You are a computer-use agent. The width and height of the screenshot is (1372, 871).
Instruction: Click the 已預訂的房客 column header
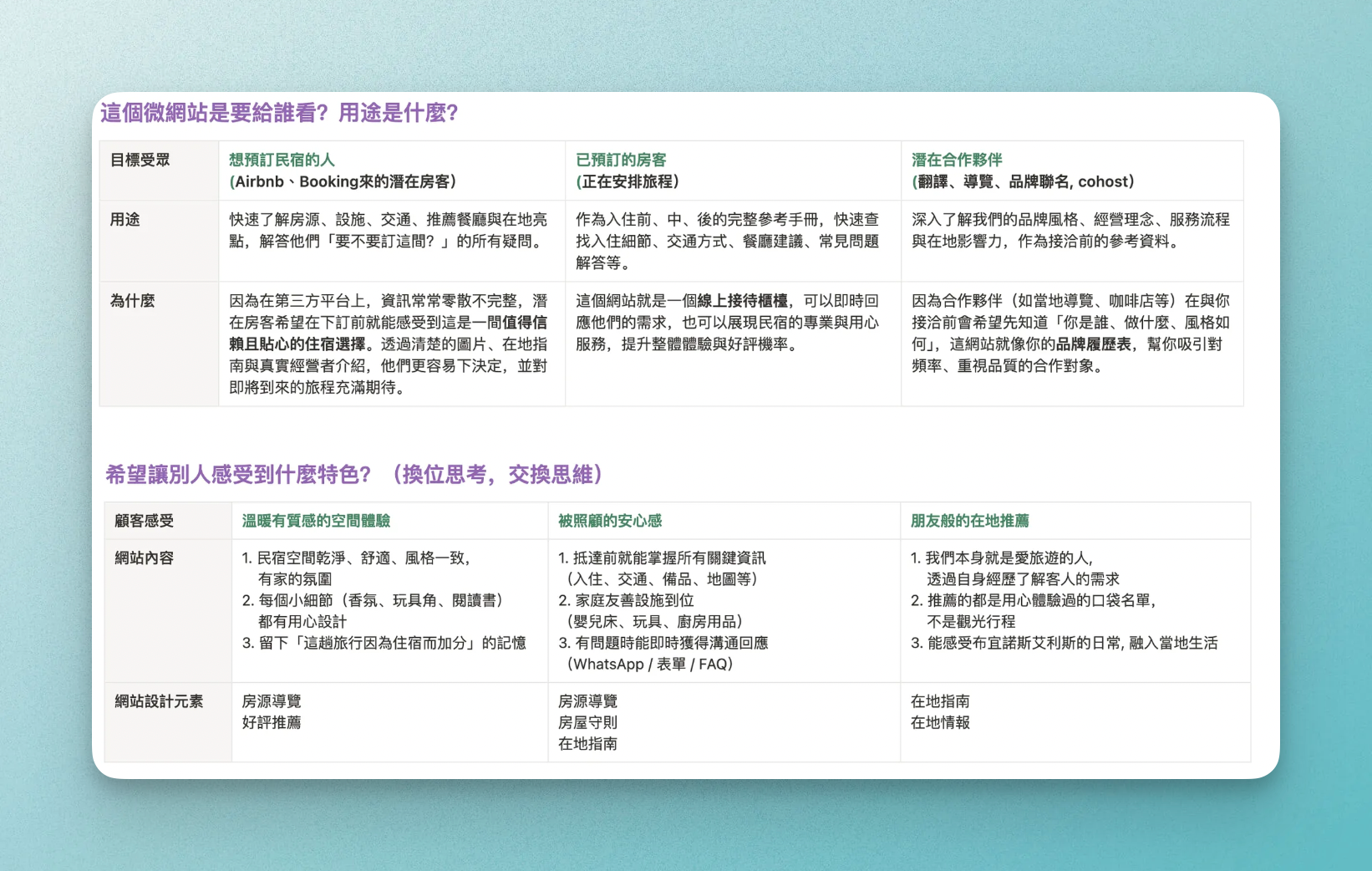[621, 160]
